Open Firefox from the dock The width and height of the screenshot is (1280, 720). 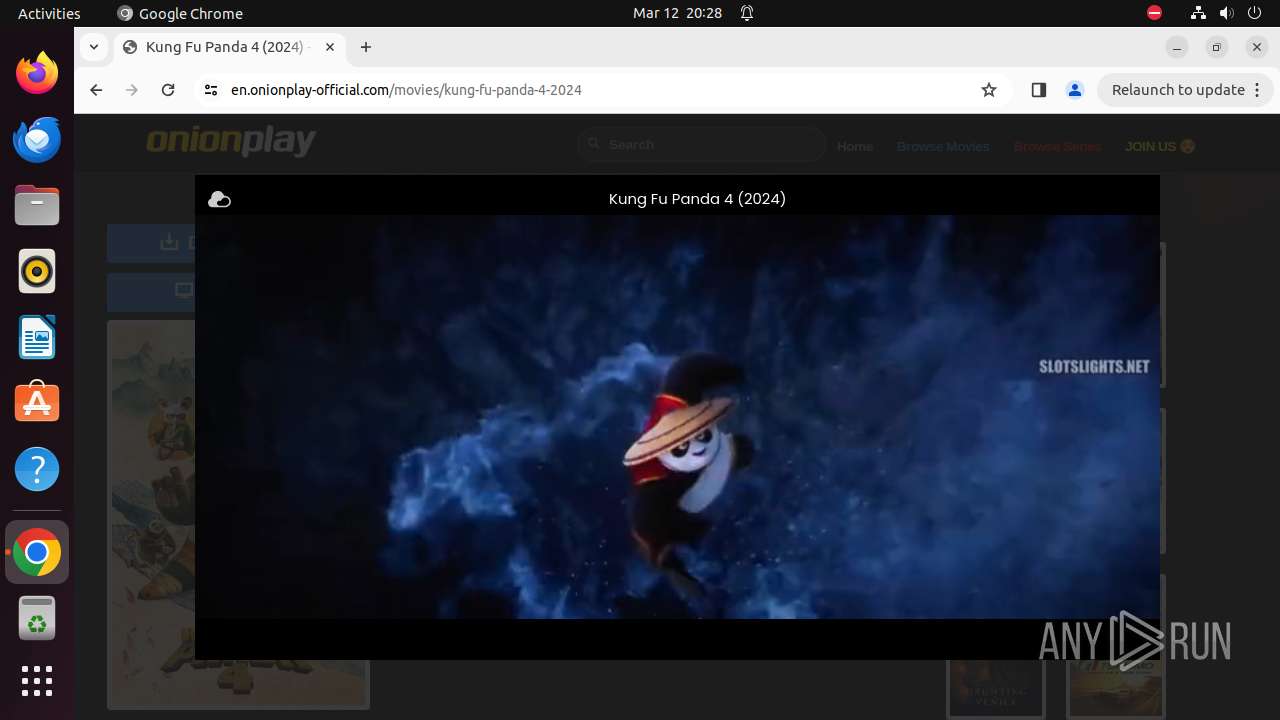point(37,73)
